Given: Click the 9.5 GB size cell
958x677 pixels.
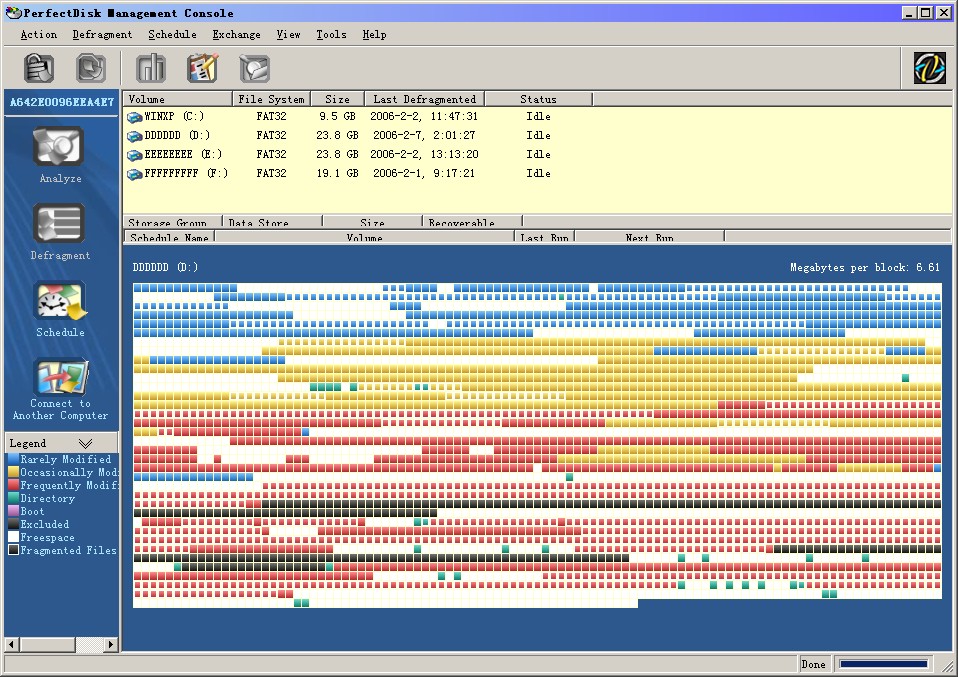Looking at the screenshot, I should point(337,116).
